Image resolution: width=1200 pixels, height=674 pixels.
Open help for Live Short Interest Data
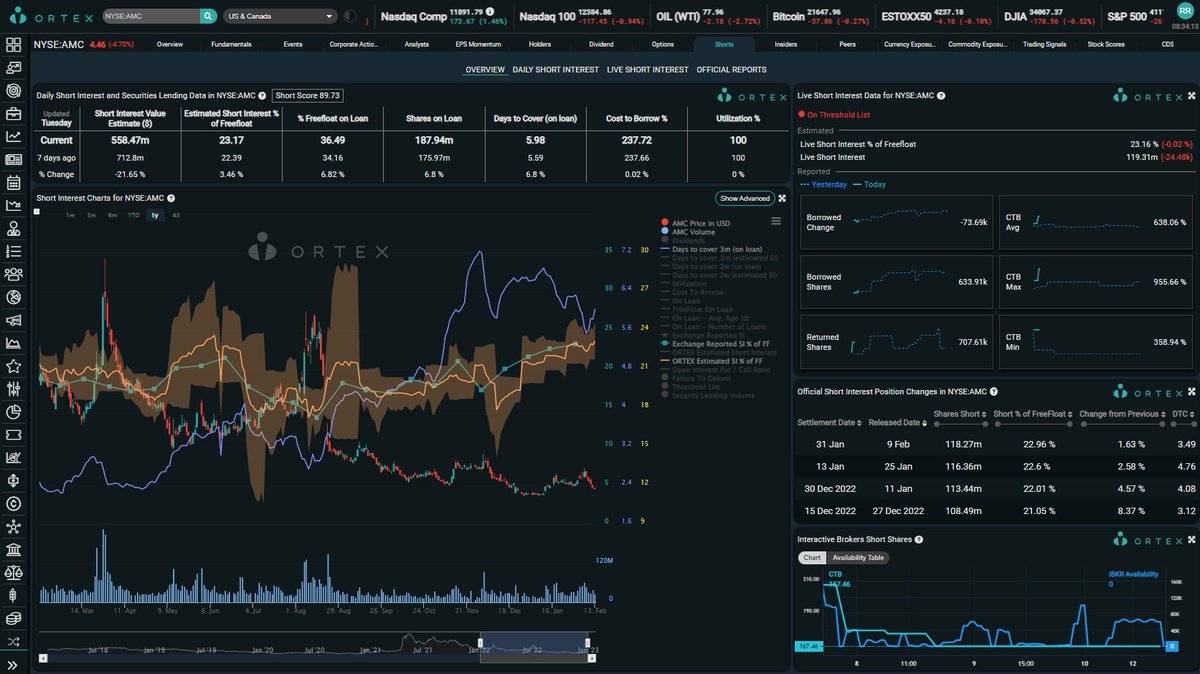tap(942, 96)
